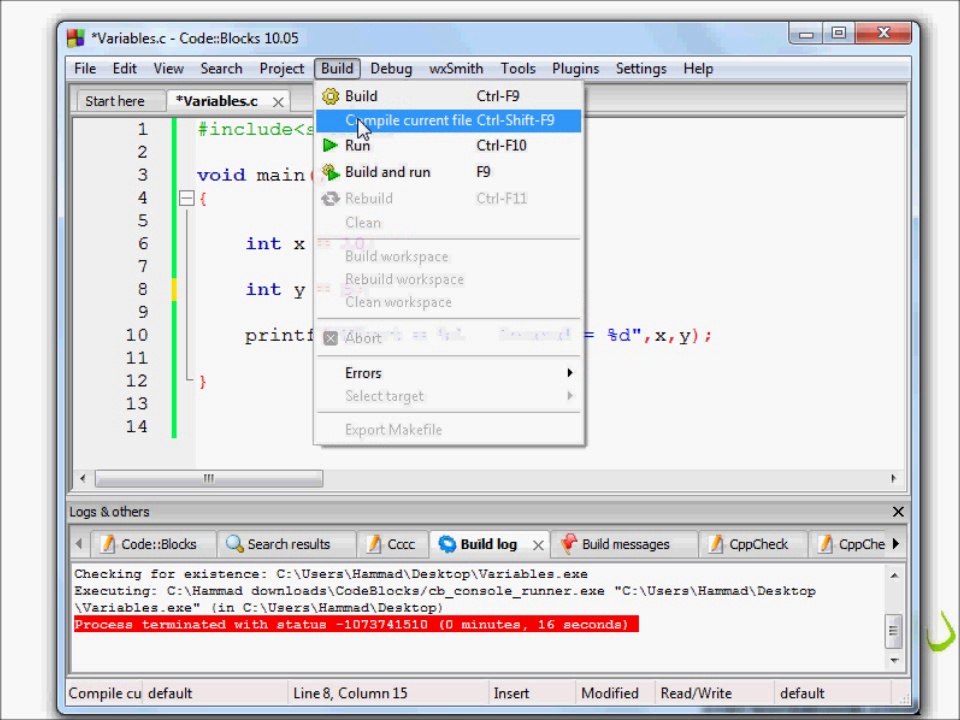The height and width of the screenshot is (720, 960).
Task: Click the 'Checking for existence' log line
Action: (331, 574)
